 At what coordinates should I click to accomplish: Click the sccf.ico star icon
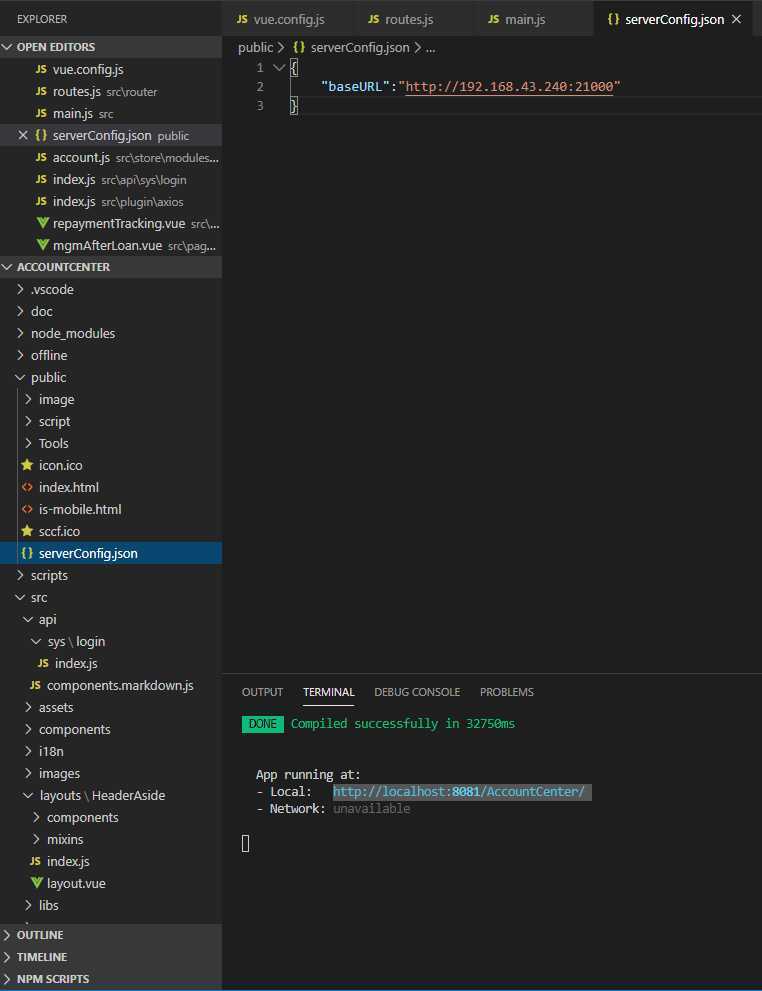27,532
